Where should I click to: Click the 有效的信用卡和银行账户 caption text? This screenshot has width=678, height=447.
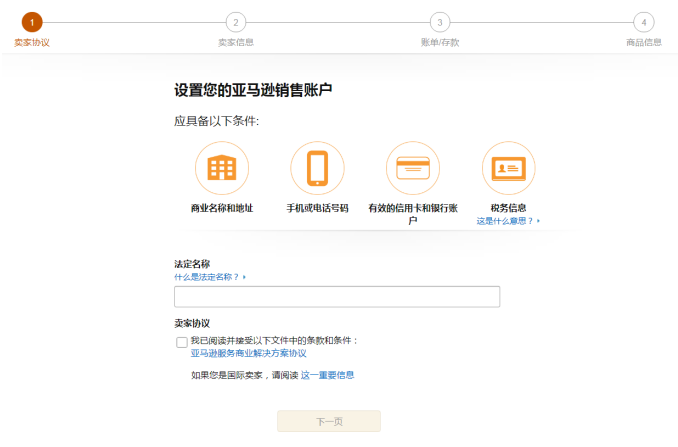[x=413, y=214]
